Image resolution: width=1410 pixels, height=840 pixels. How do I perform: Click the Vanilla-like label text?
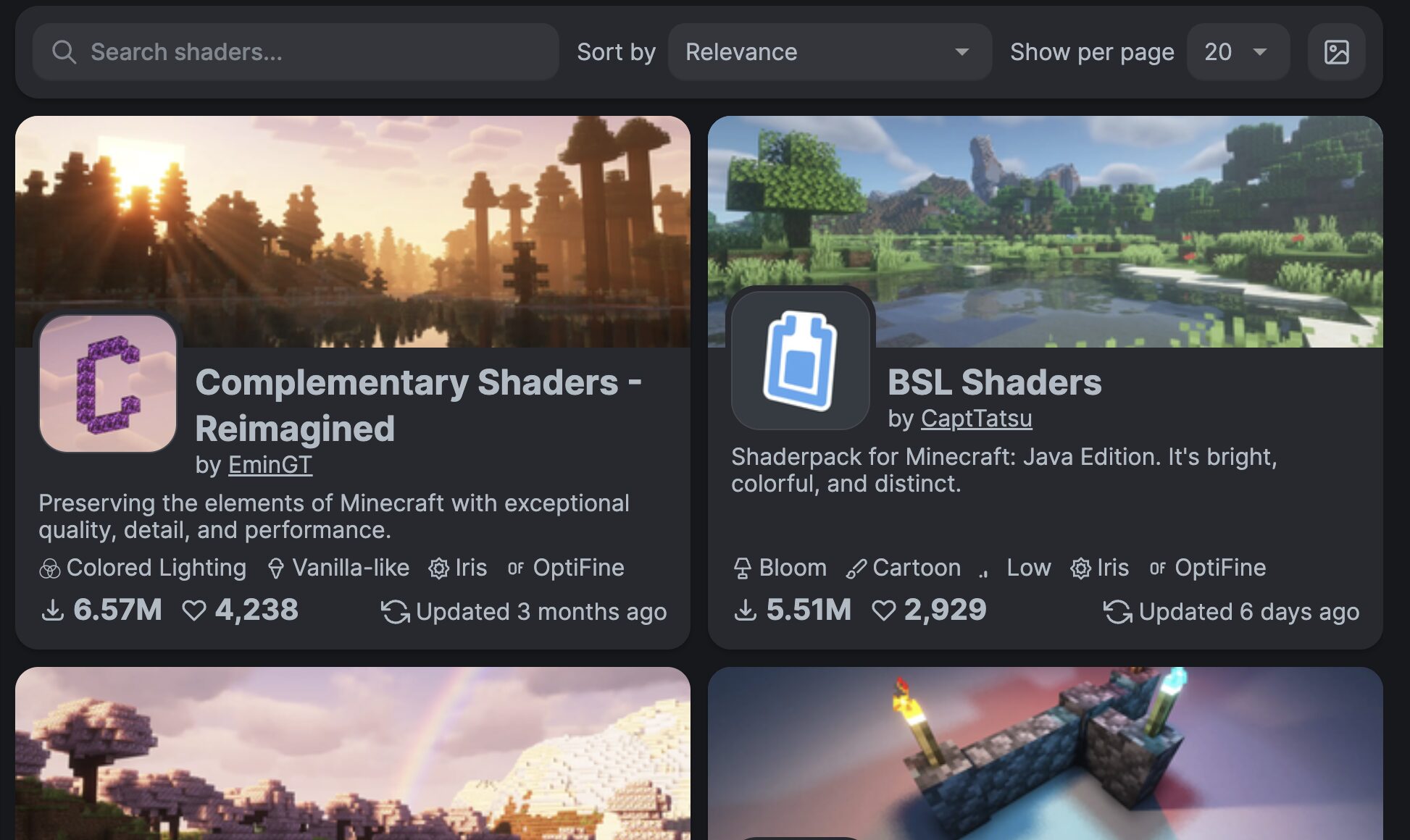coord(351,568)
